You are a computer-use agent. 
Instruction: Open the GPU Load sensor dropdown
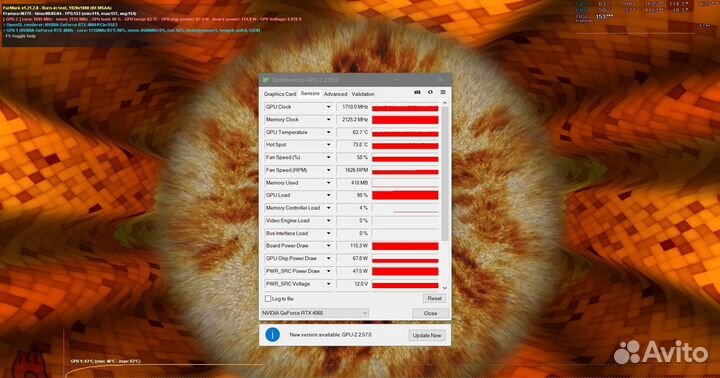click(328, 195)
